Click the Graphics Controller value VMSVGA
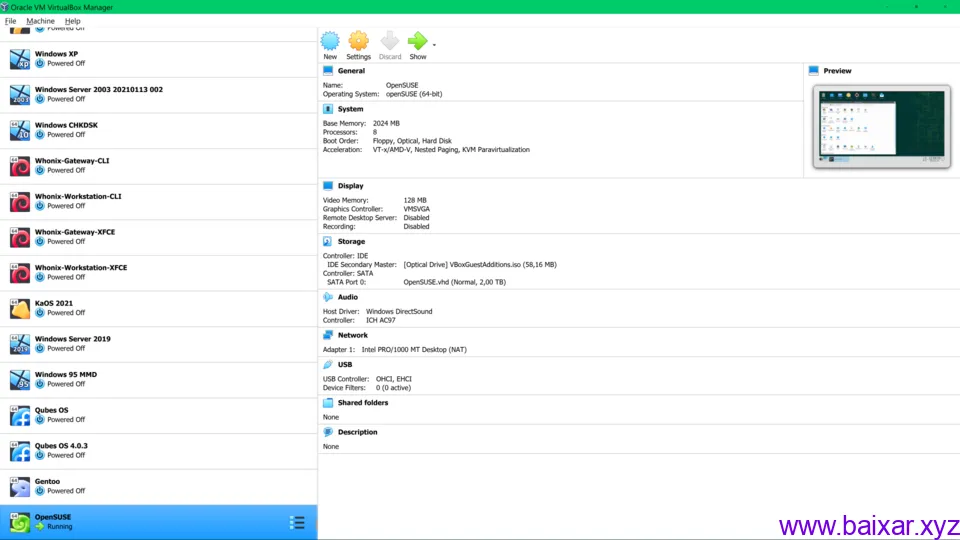 416,209
